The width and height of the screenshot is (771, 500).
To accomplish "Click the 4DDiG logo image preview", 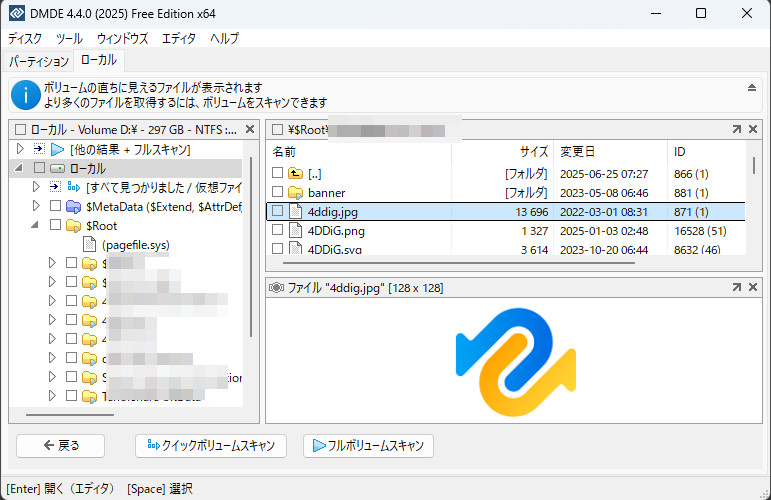I will point(515,361).
